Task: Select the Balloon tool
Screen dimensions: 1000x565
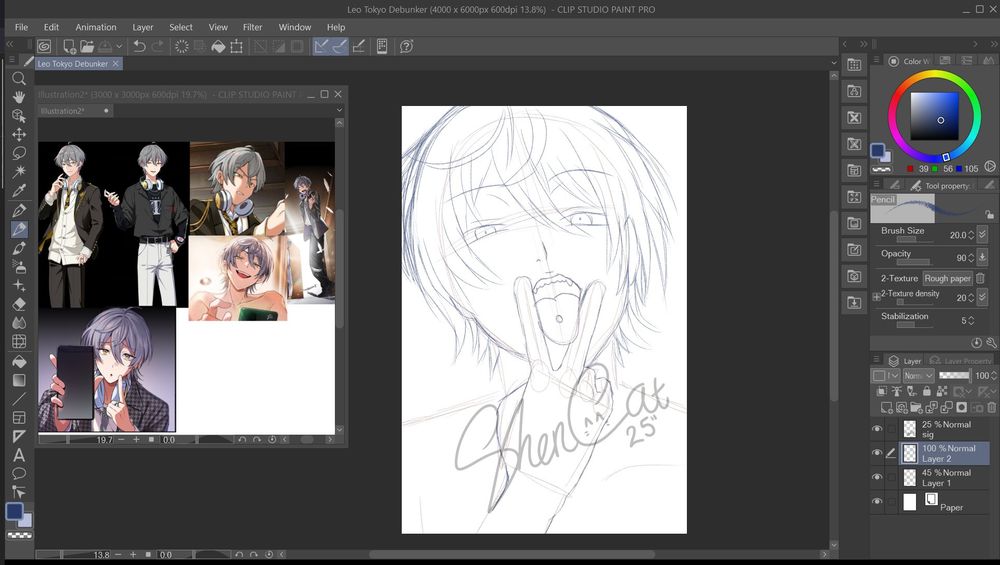Action: pyautogui.click(x=19, y=473)
